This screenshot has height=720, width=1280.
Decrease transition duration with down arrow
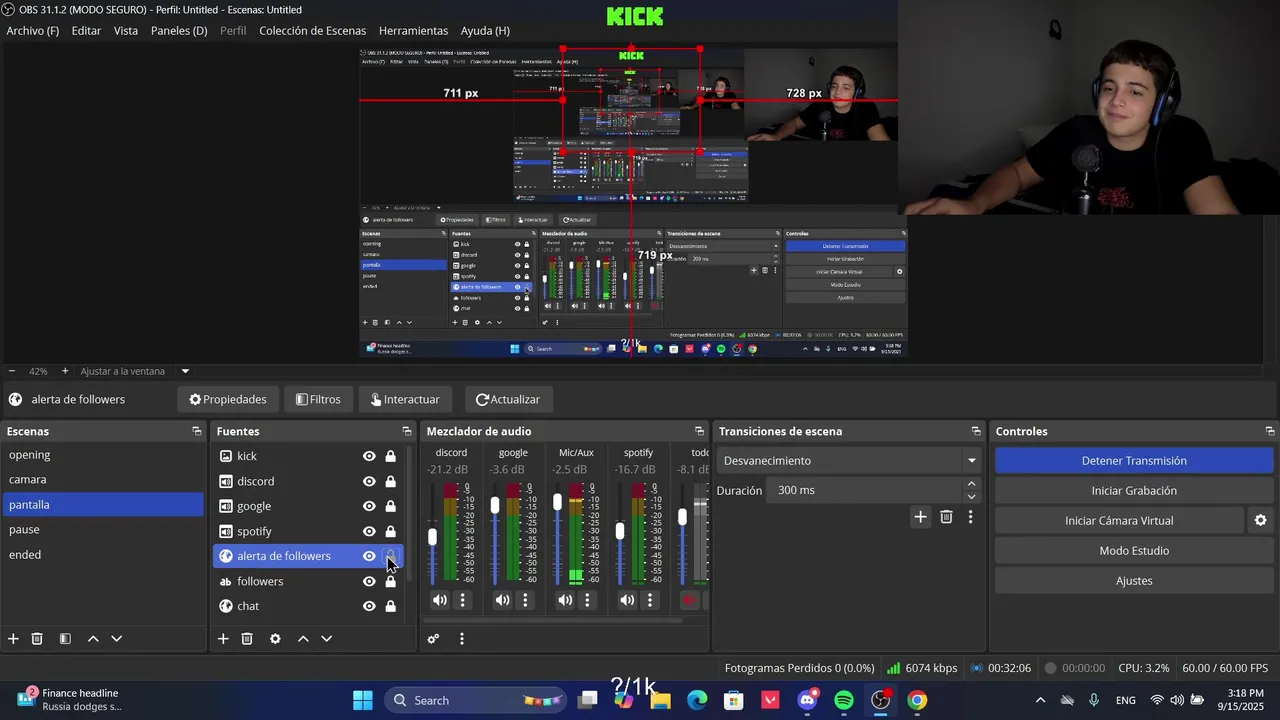[x=971, y=497]
